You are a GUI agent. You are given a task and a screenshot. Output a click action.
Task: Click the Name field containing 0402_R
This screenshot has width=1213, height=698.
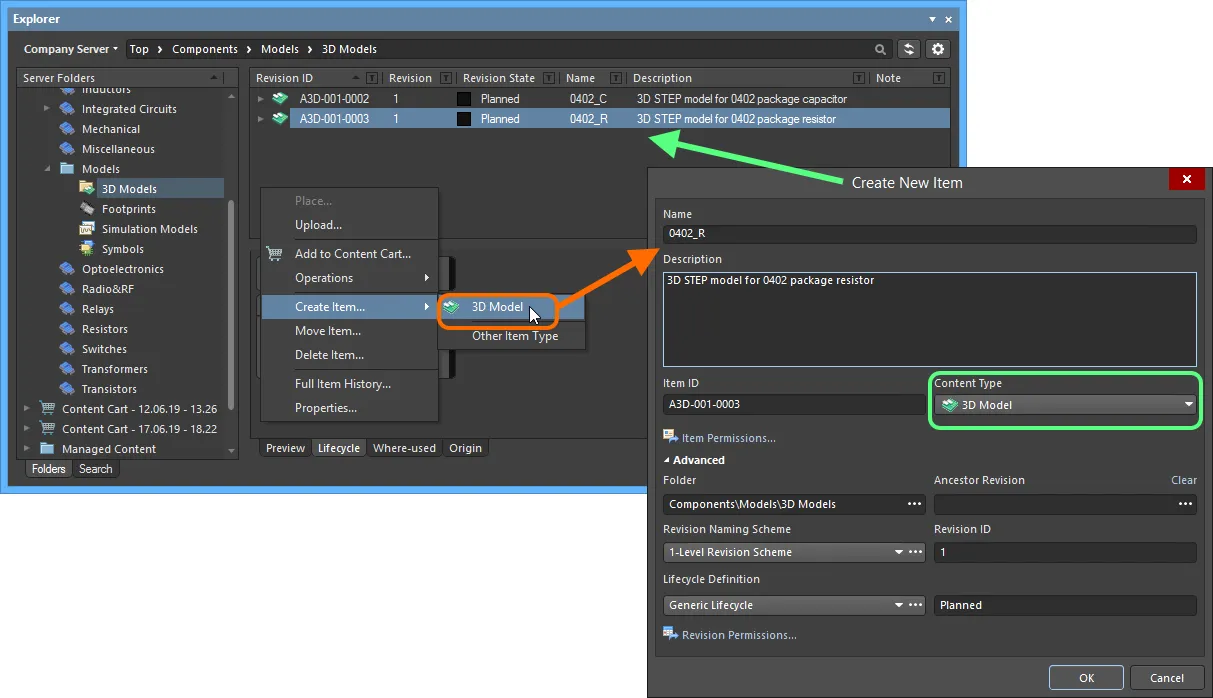click(x=929, y=234)
